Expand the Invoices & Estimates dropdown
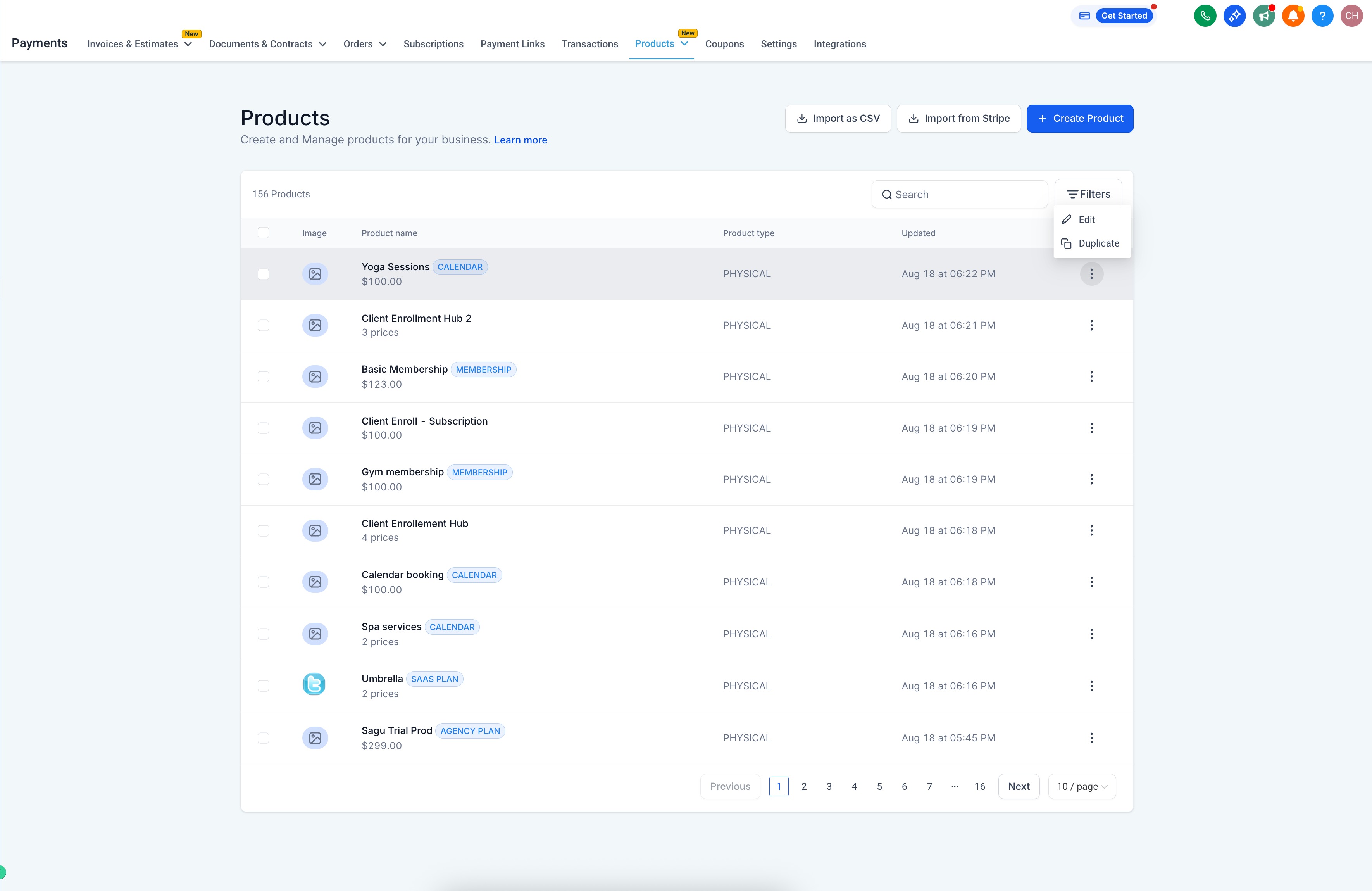 (x=188, y=45)
